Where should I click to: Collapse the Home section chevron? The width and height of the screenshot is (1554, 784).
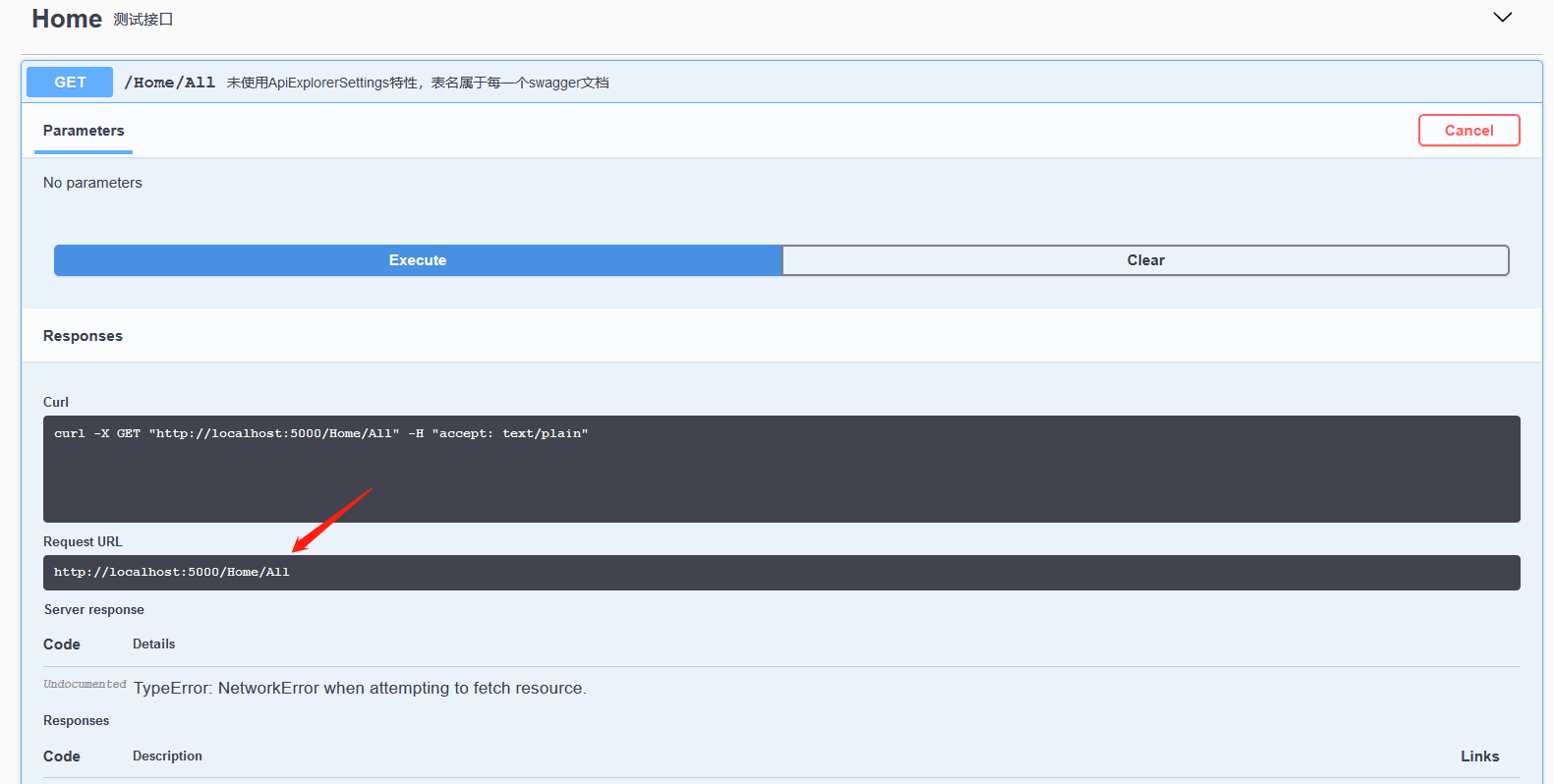click(1502, 18)
